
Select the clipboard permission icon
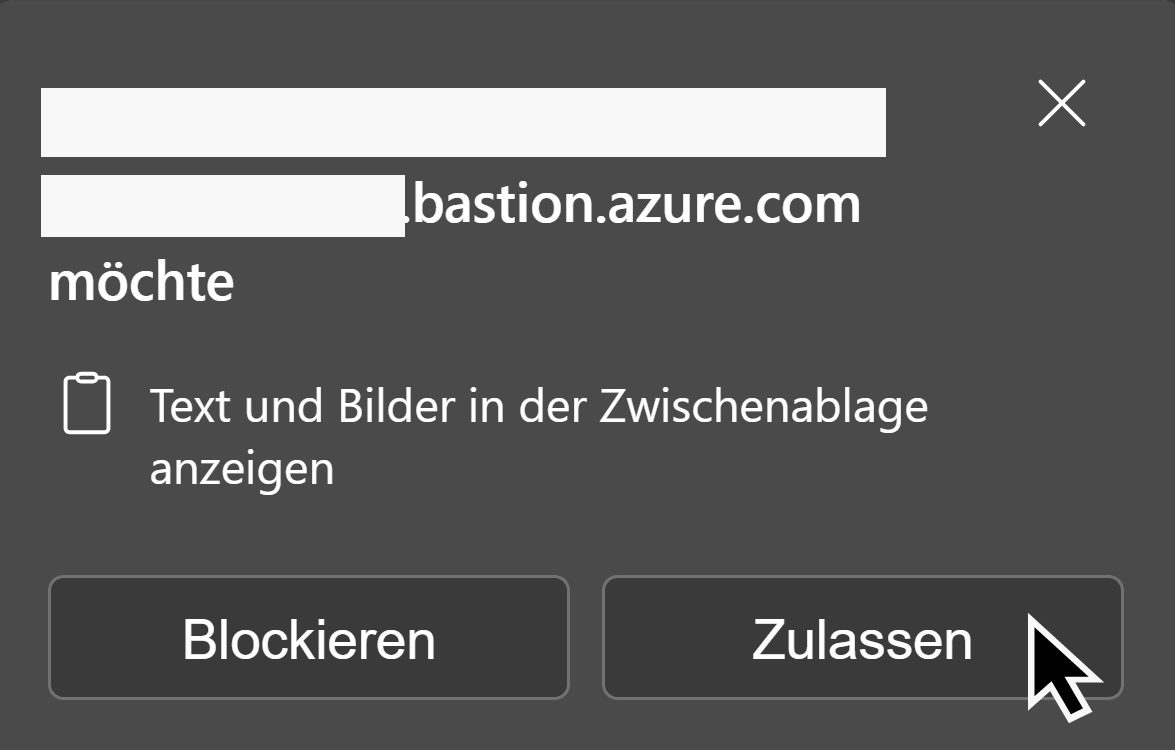[x=87, y=404]
